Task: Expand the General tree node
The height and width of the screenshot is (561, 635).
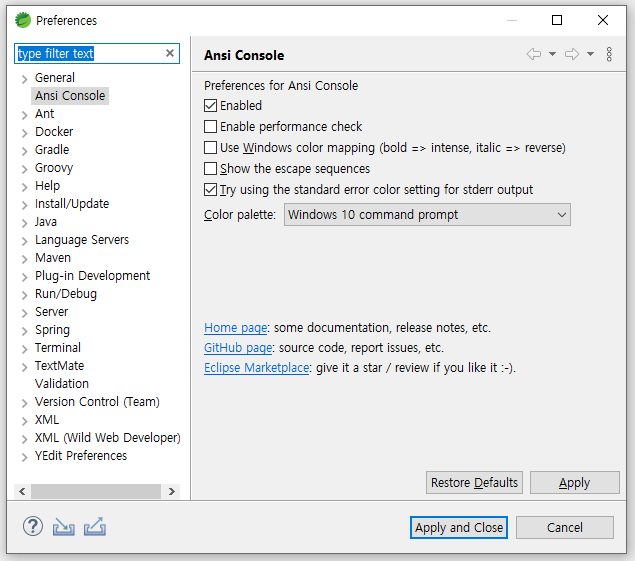Action: pos(25,79)
